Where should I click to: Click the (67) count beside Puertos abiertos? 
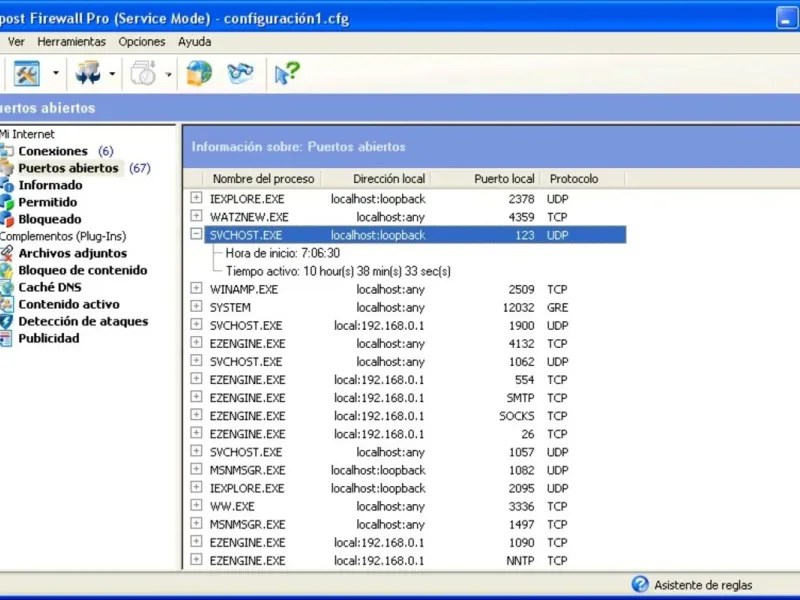(x=140, y=168)
